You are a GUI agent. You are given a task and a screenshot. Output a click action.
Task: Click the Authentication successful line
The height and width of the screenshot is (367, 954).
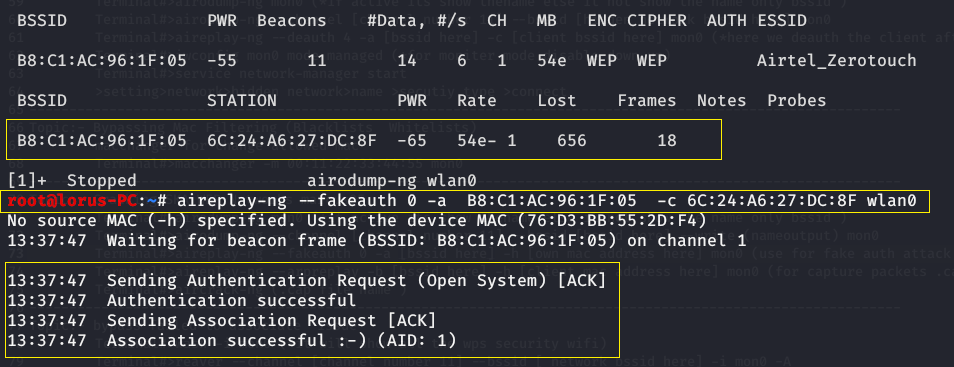(182, 300)
